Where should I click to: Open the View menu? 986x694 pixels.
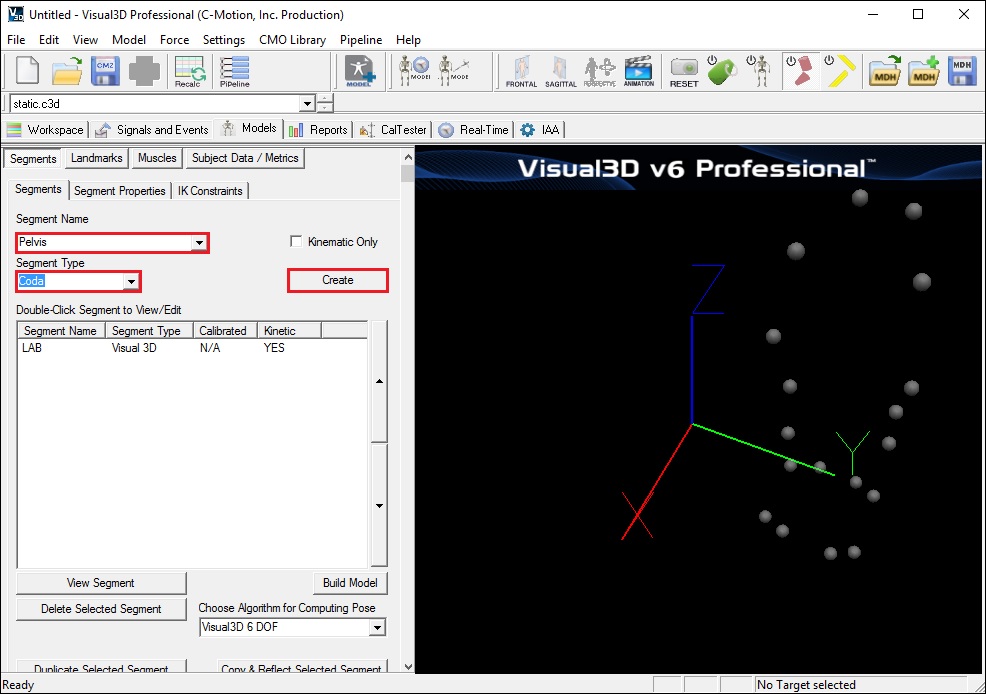[85, 40]
